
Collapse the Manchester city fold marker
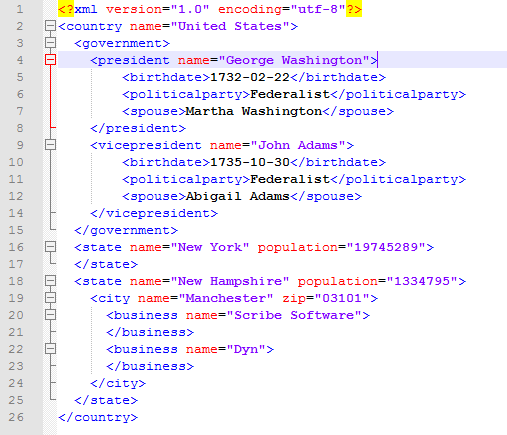pyautogui.click(x=50, y=298)
